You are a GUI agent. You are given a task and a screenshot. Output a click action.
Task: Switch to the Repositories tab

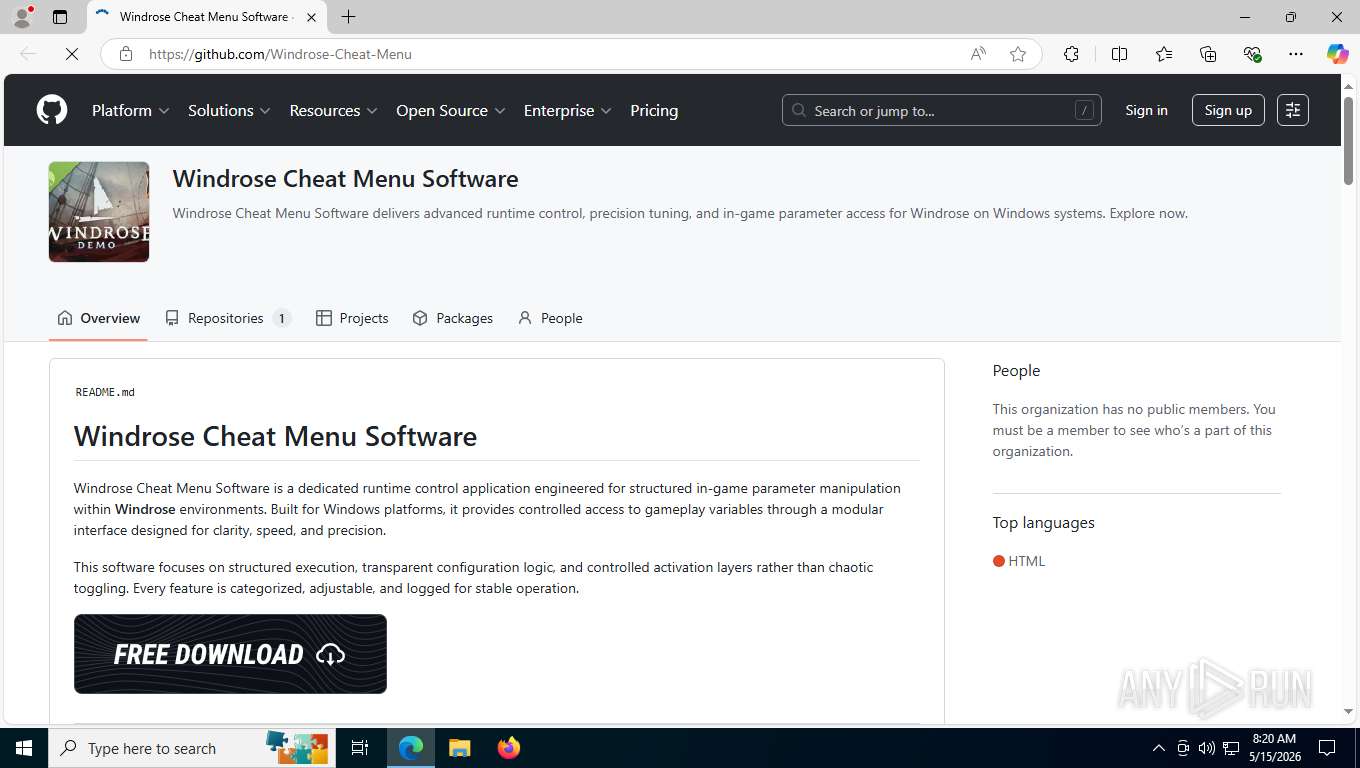pyautogui.click(x=228, y=318)
